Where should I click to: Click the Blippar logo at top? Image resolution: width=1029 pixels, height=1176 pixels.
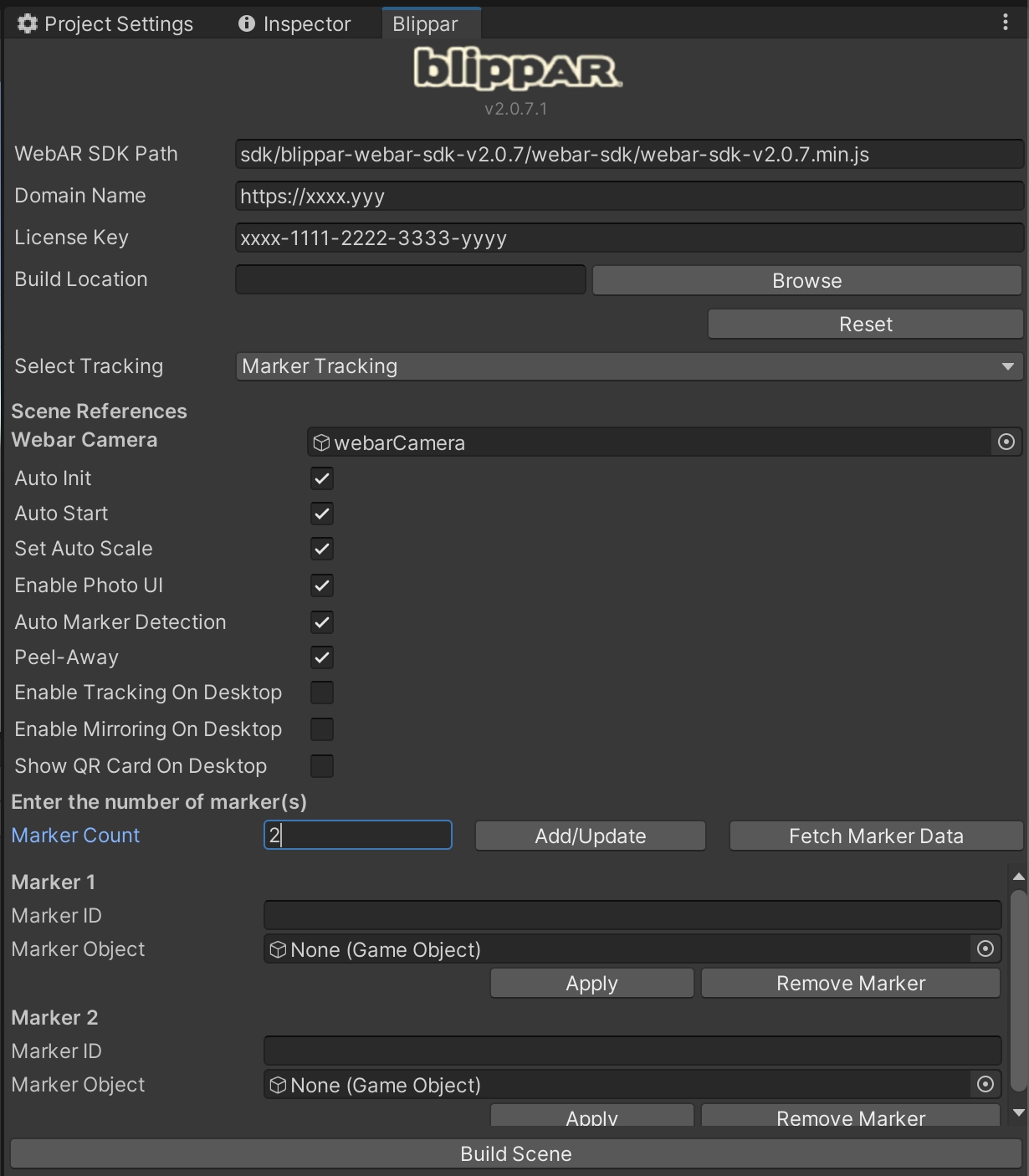point(517,69)
